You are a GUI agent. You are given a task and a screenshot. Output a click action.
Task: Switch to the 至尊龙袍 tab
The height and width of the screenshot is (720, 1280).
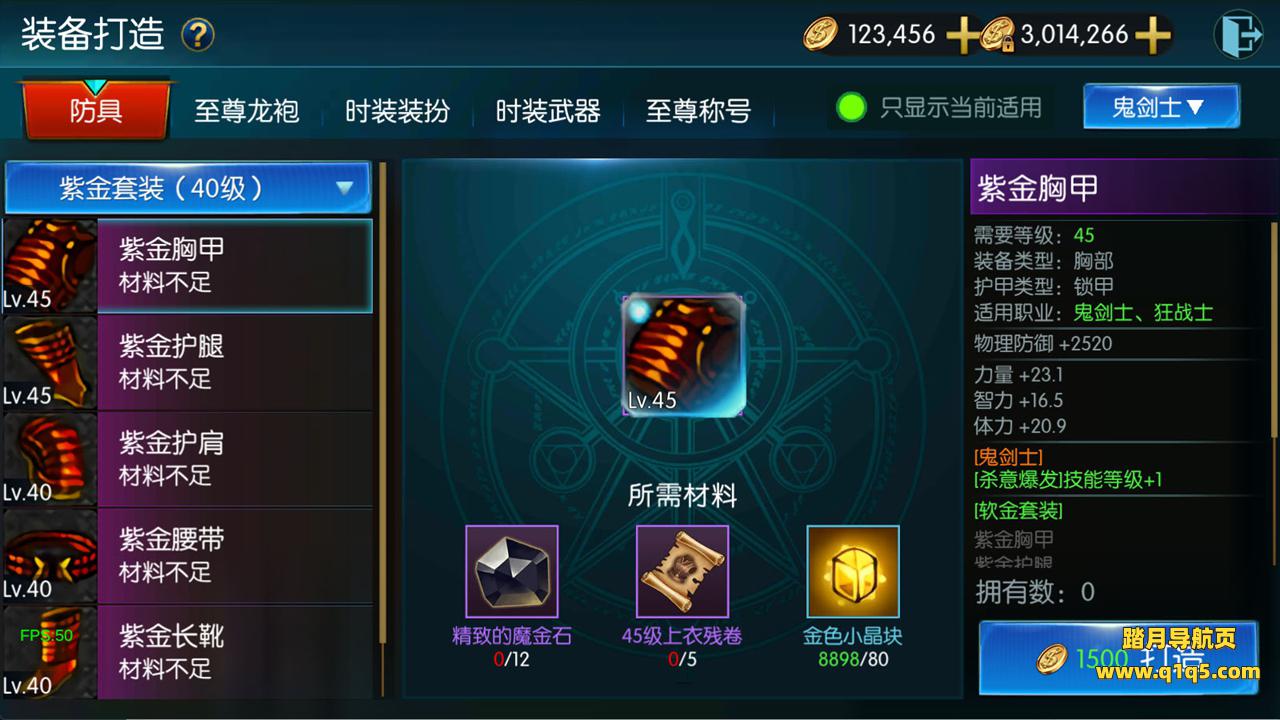247,110
